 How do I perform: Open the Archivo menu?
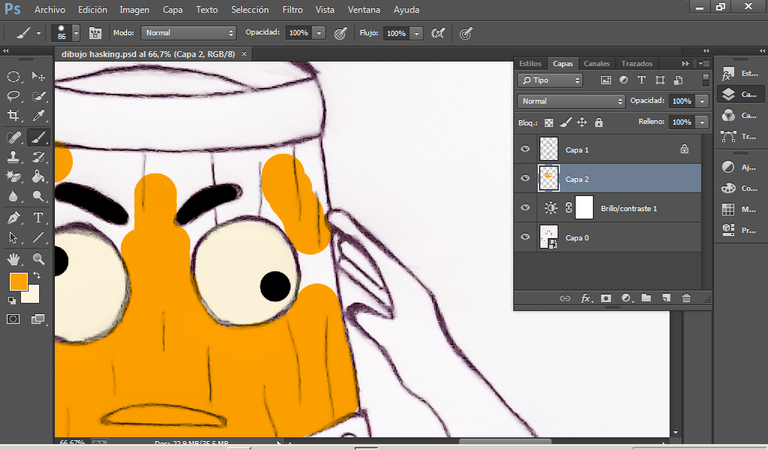click(49, 10)
